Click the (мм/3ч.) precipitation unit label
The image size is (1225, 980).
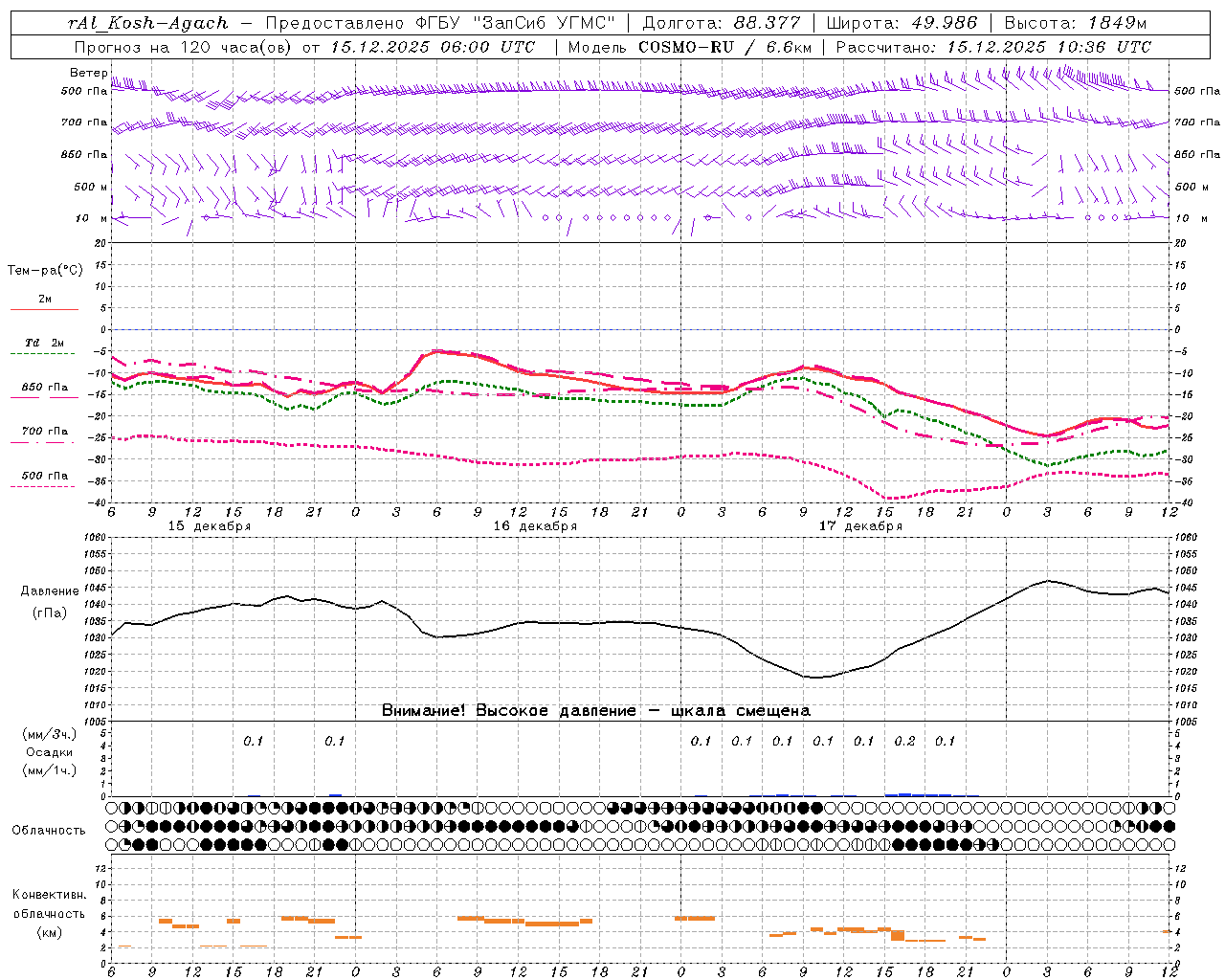[50, 734]
